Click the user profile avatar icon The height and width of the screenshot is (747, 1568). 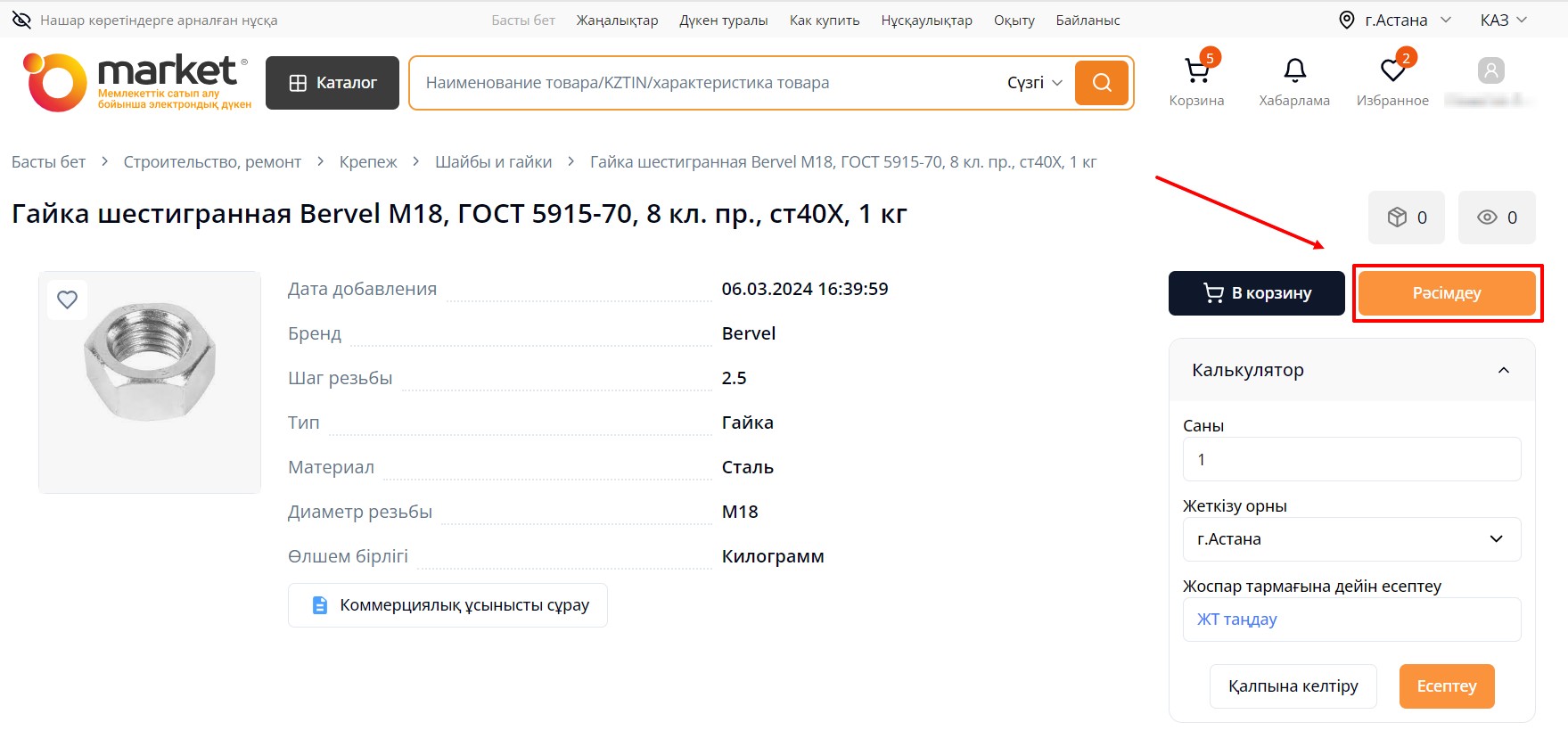point(1490,70)
